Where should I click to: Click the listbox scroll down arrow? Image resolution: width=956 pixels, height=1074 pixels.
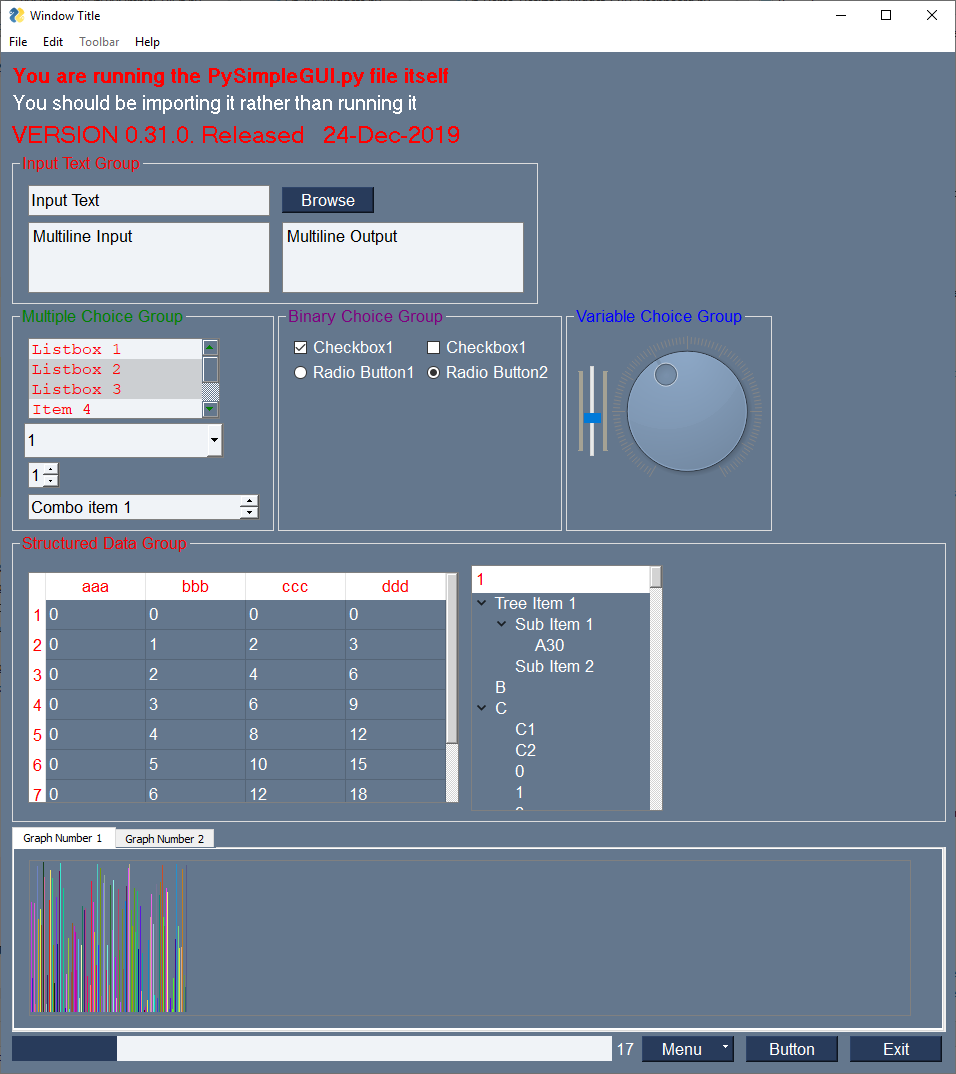pos(210,410)
